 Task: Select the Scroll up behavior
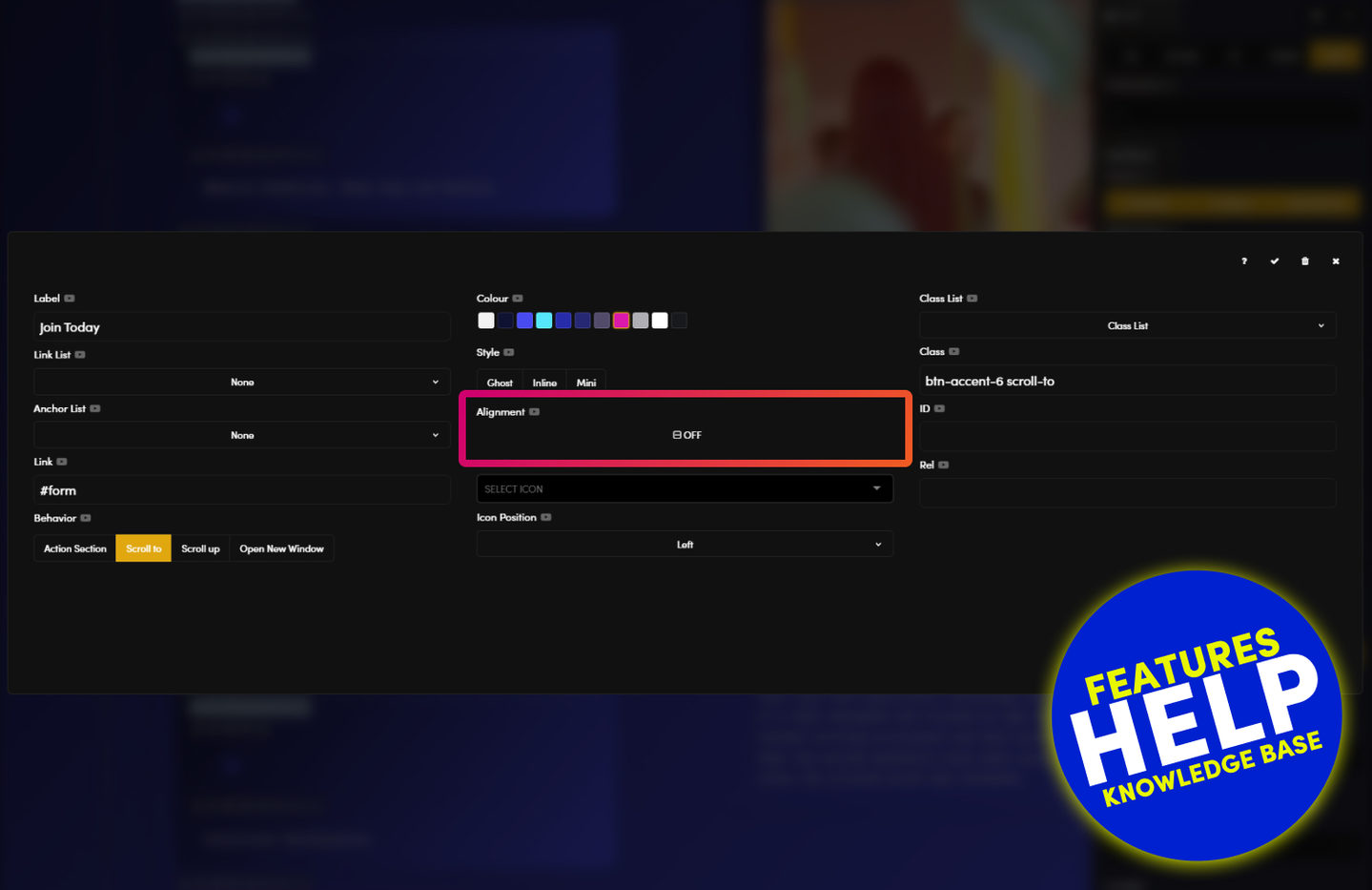point(200,548)
